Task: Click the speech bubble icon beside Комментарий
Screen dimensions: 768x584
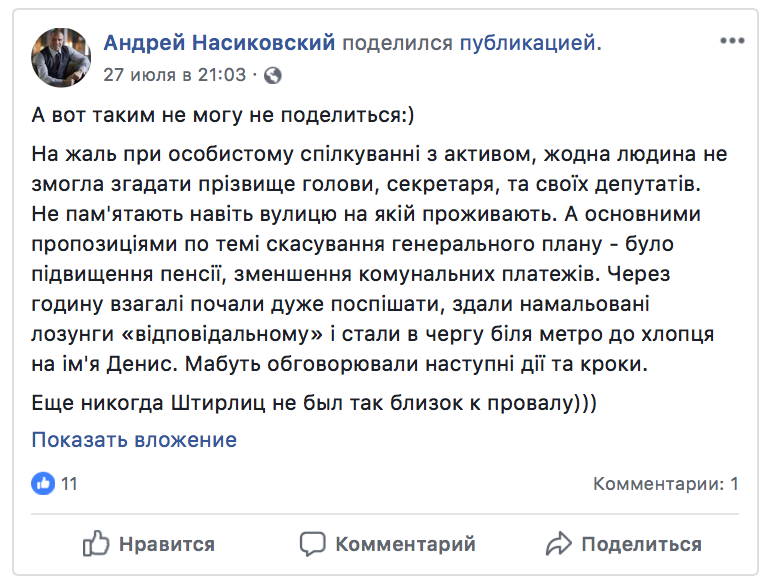Action: [313, 544]
